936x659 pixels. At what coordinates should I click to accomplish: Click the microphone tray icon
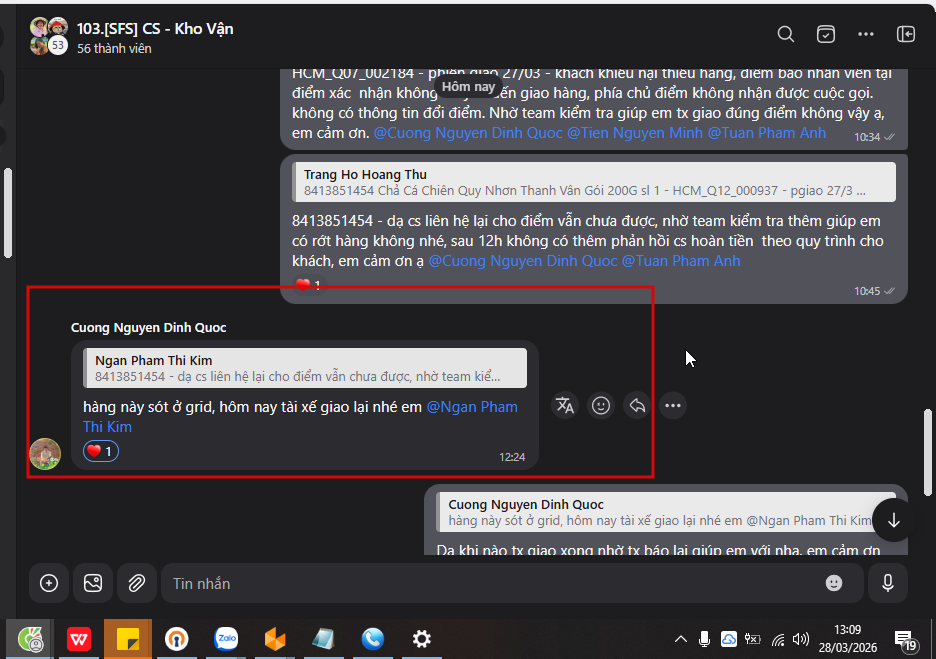(704, 639)
